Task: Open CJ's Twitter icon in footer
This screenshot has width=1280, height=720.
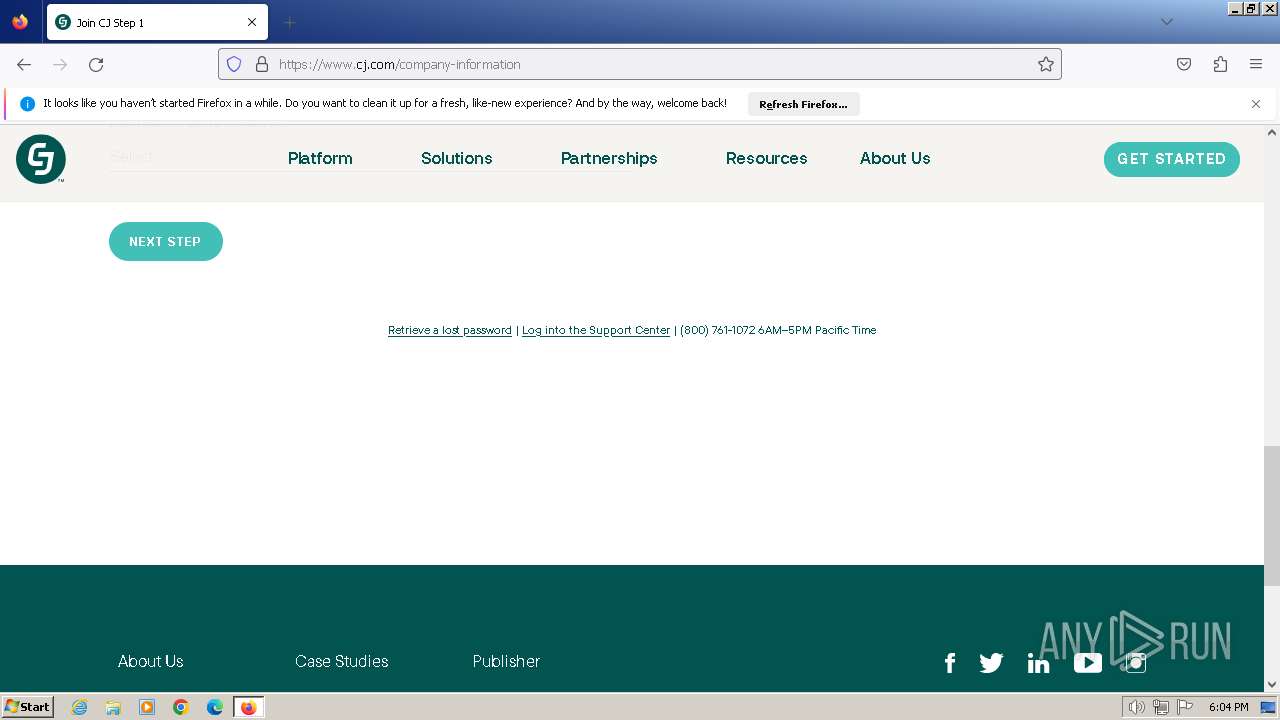Action: (x=991, y=663)
